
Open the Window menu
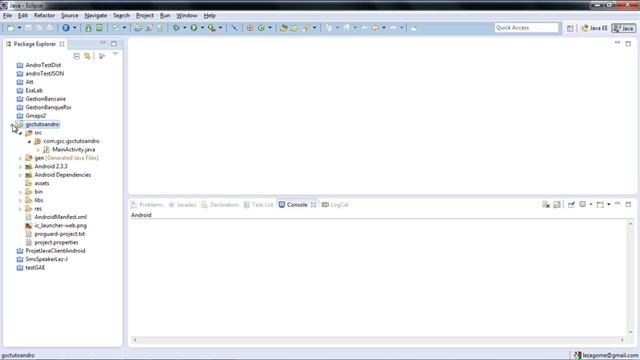(187, 16)
